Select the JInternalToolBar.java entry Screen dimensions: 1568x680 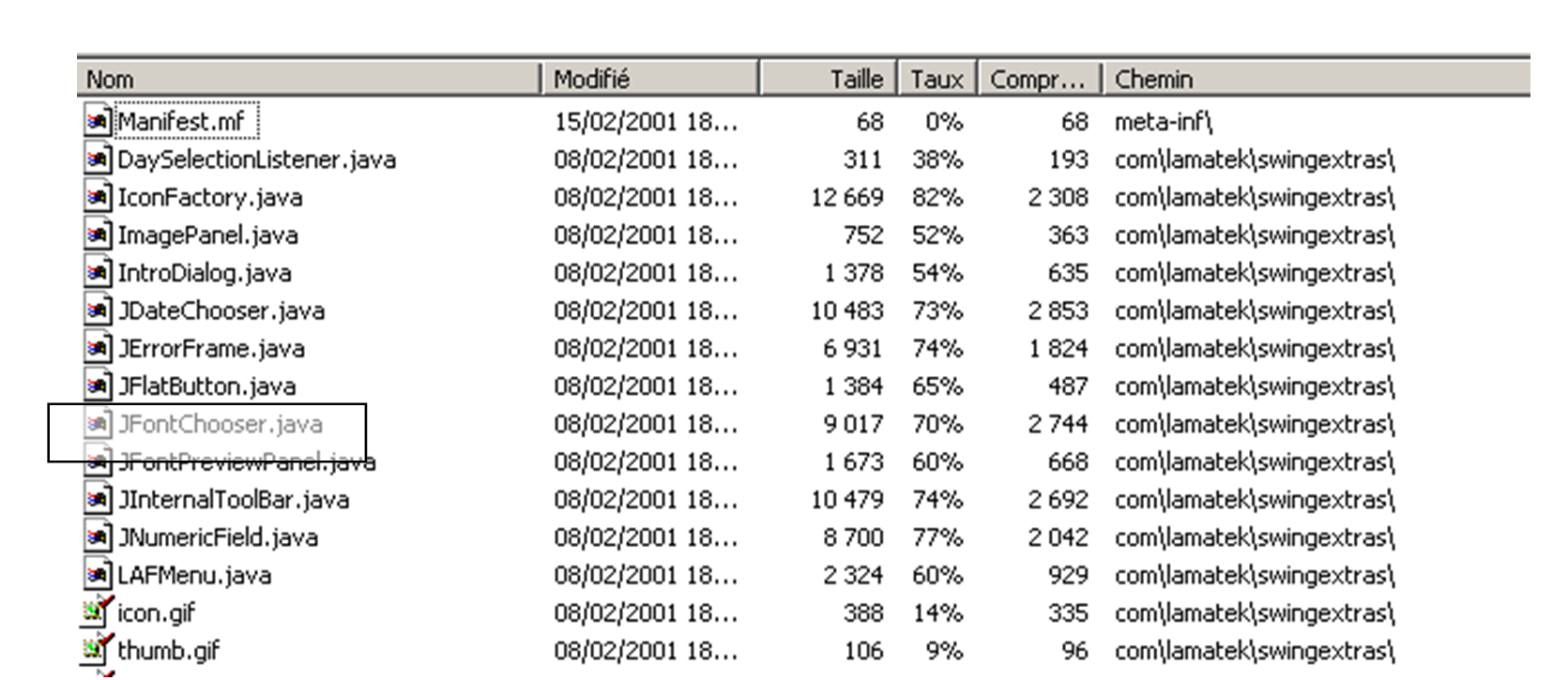click(234, 500)
